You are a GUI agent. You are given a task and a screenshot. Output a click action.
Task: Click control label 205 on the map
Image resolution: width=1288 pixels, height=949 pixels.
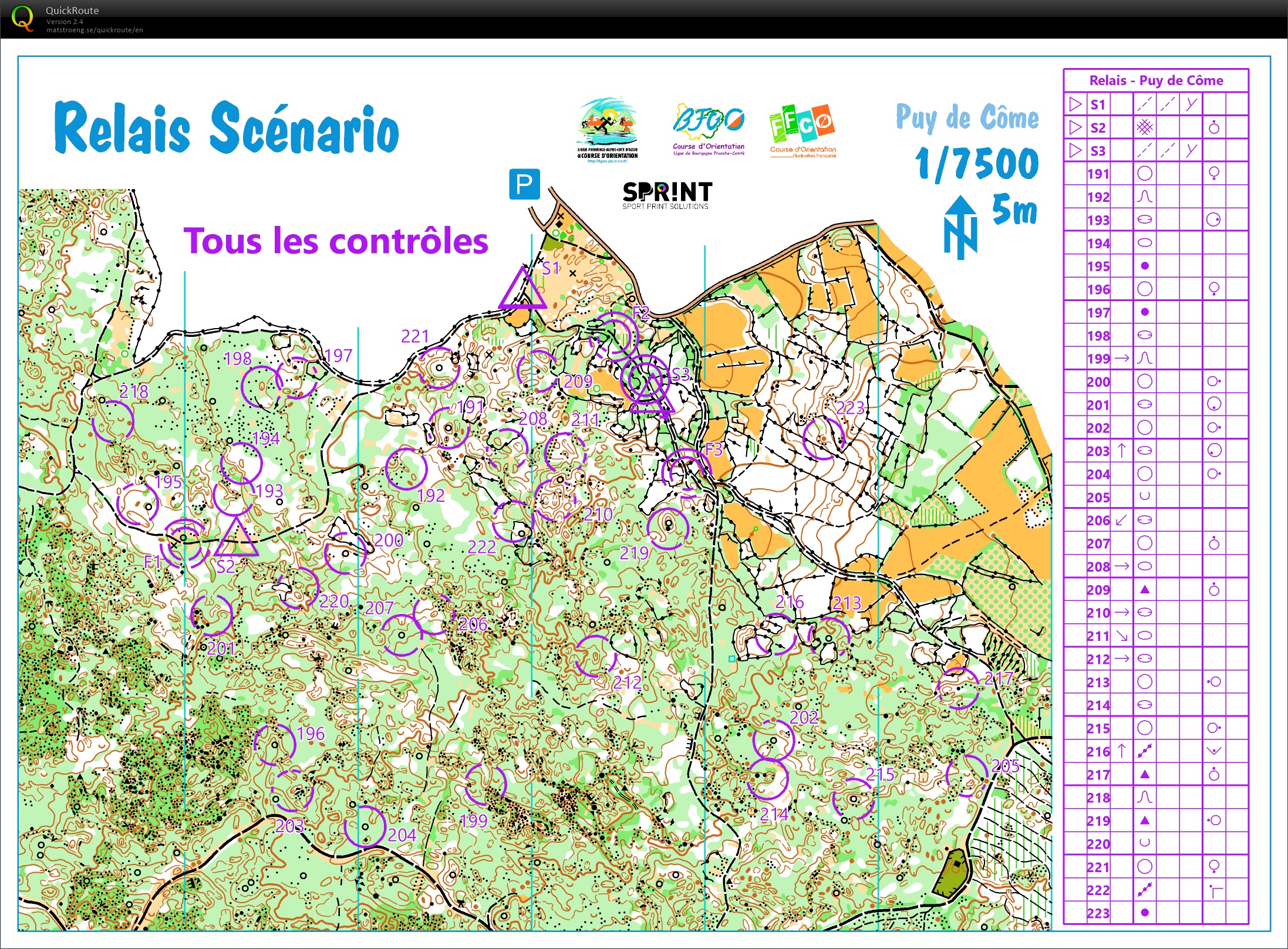point(1005,766)
